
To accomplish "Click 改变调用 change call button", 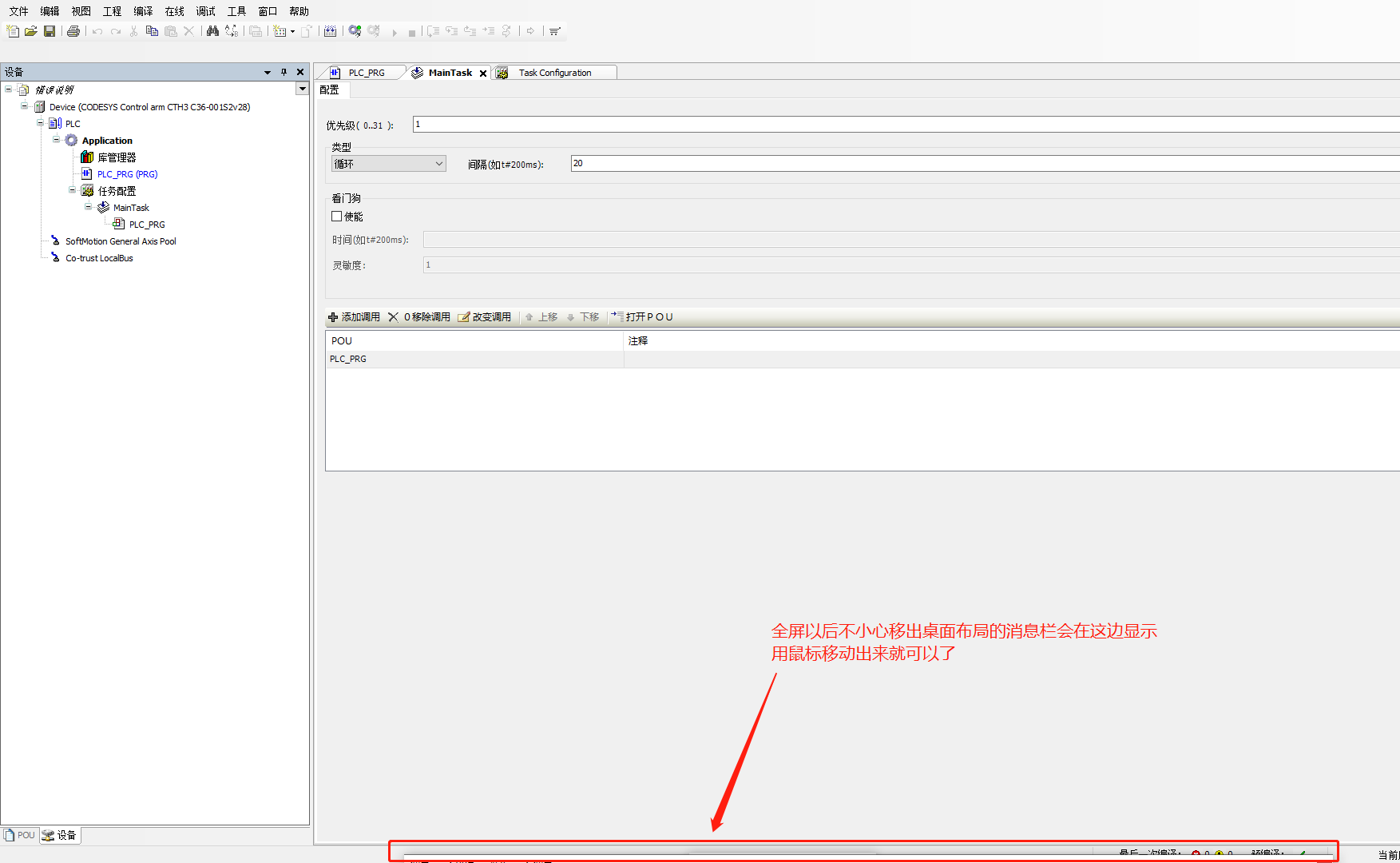I will point(484,317).
